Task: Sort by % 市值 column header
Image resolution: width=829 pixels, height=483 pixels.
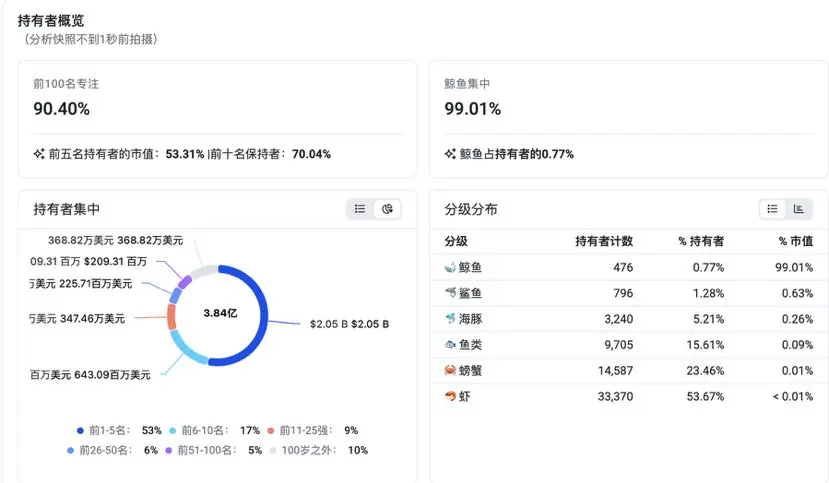Action: point(796,242)
